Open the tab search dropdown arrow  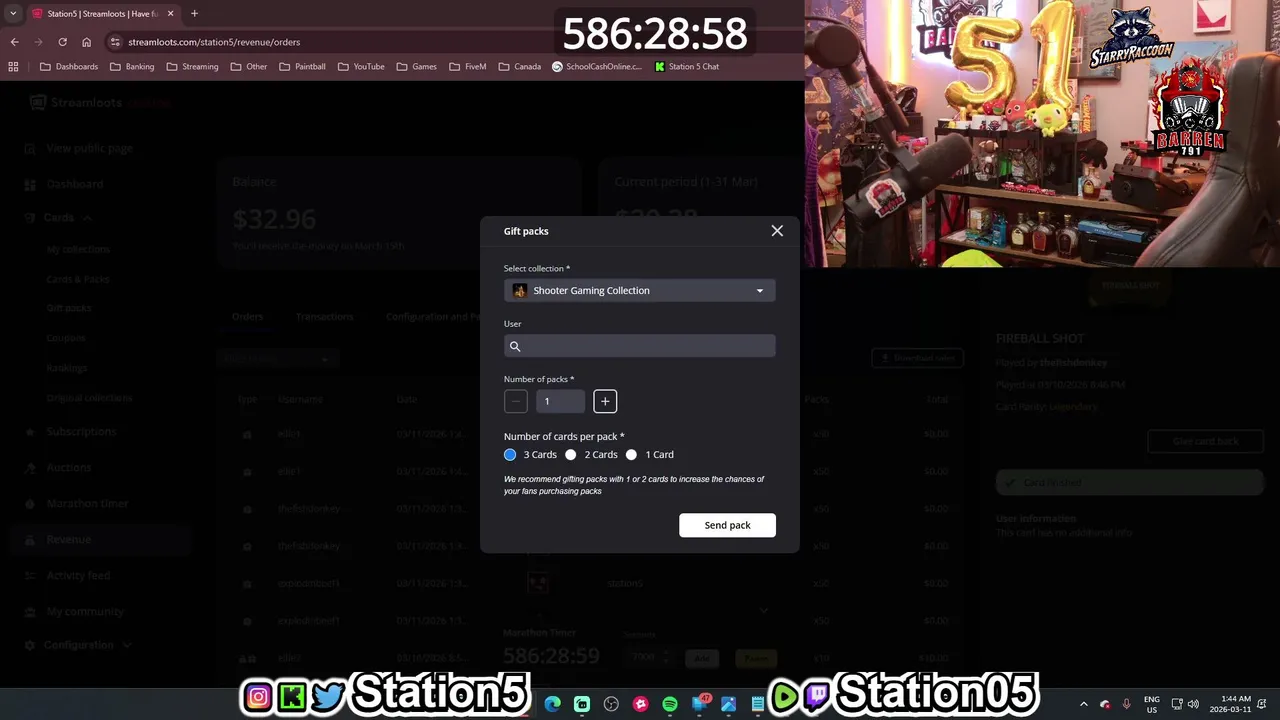(x=13, y=14)
